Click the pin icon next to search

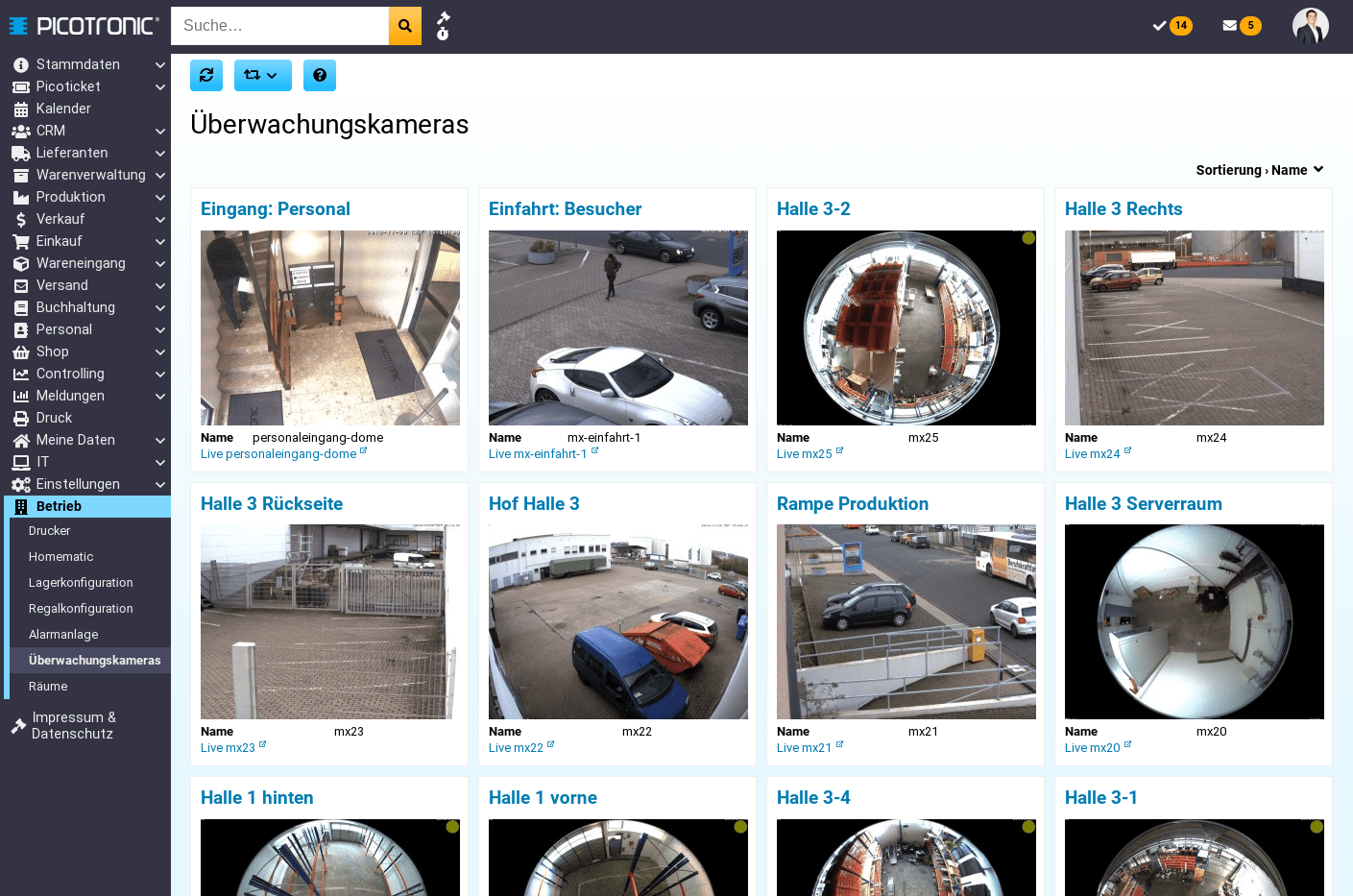pos(443,17)
